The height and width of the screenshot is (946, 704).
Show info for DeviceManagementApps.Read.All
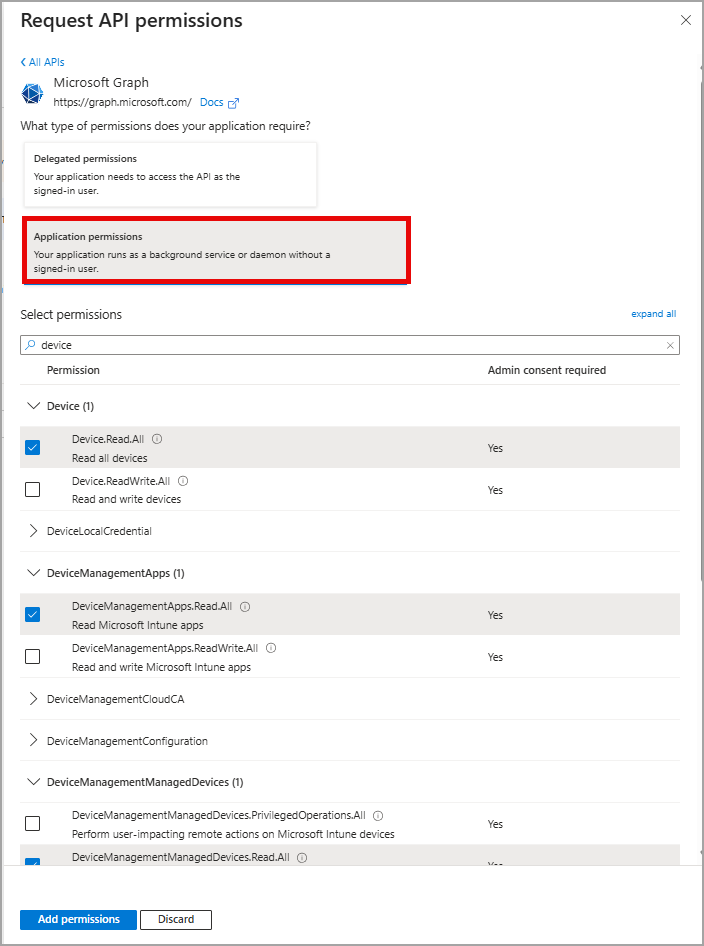tap(245, 606)
